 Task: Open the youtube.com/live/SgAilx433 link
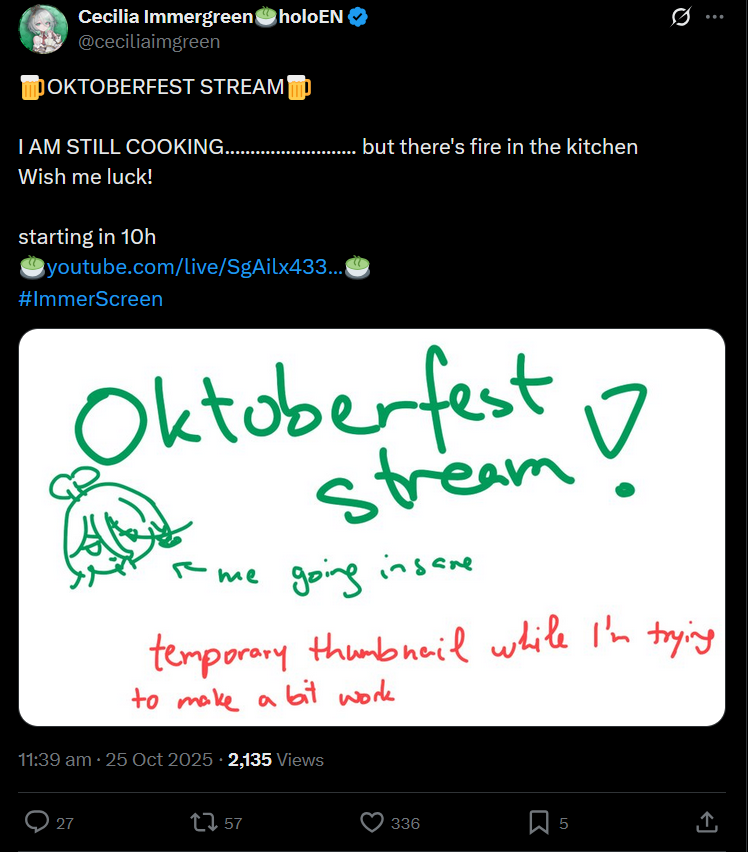pyautogui.click(x=194, y=267)
